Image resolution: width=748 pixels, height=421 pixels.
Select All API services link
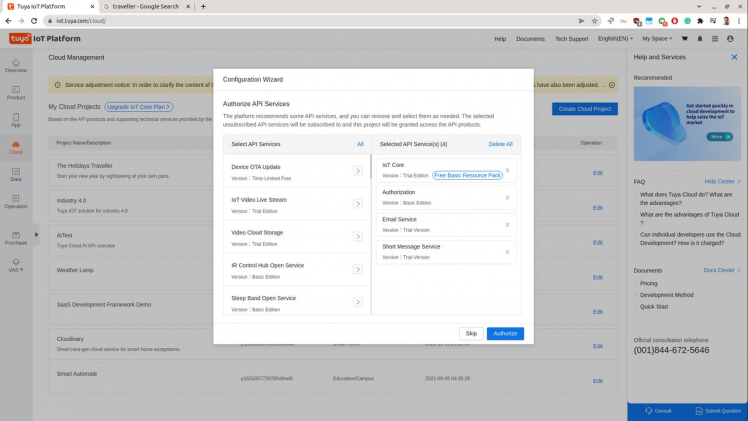click(x=360, y=144)
